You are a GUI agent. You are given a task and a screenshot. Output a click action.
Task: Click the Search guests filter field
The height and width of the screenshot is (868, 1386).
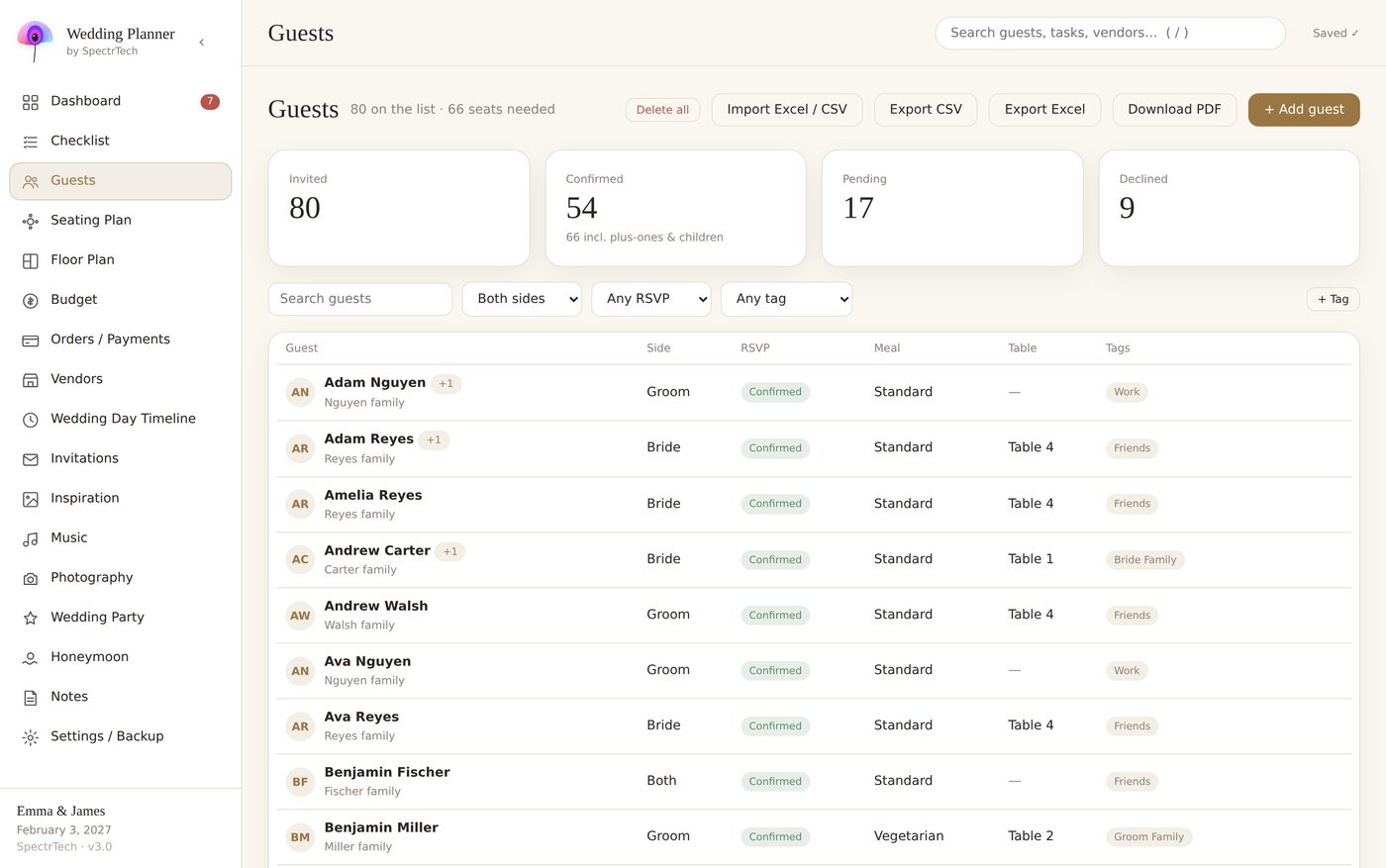pyautogui.click(x=360, y=299)
